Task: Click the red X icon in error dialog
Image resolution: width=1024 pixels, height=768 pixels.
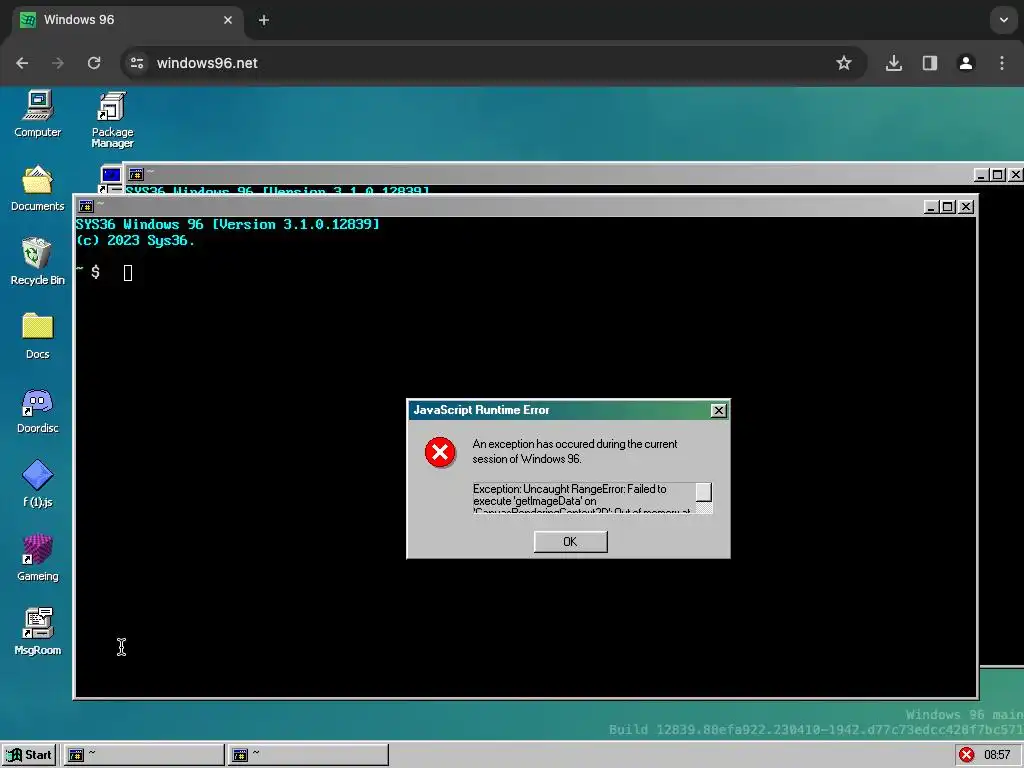Action: 440,452
